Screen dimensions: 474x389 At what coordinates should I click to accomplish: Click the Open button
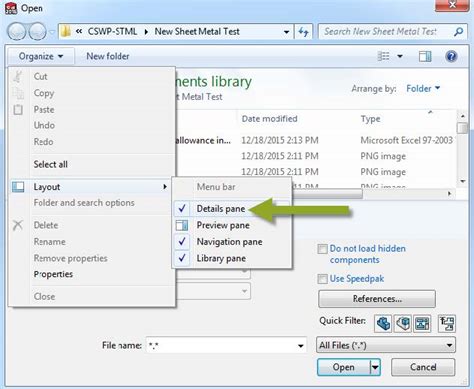pyautogui.click(x=344, y=367)
